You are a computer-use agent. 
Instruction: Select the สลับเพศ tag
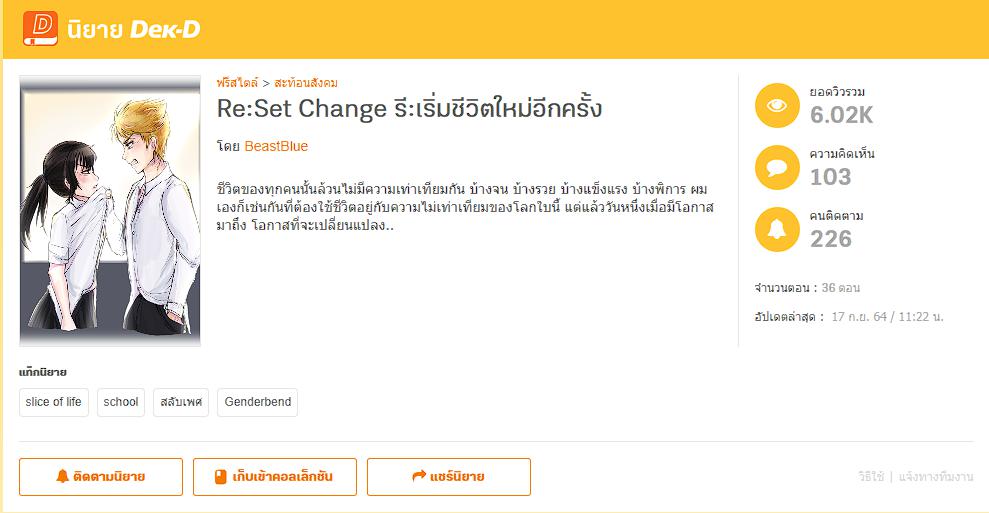pos(181,402)
